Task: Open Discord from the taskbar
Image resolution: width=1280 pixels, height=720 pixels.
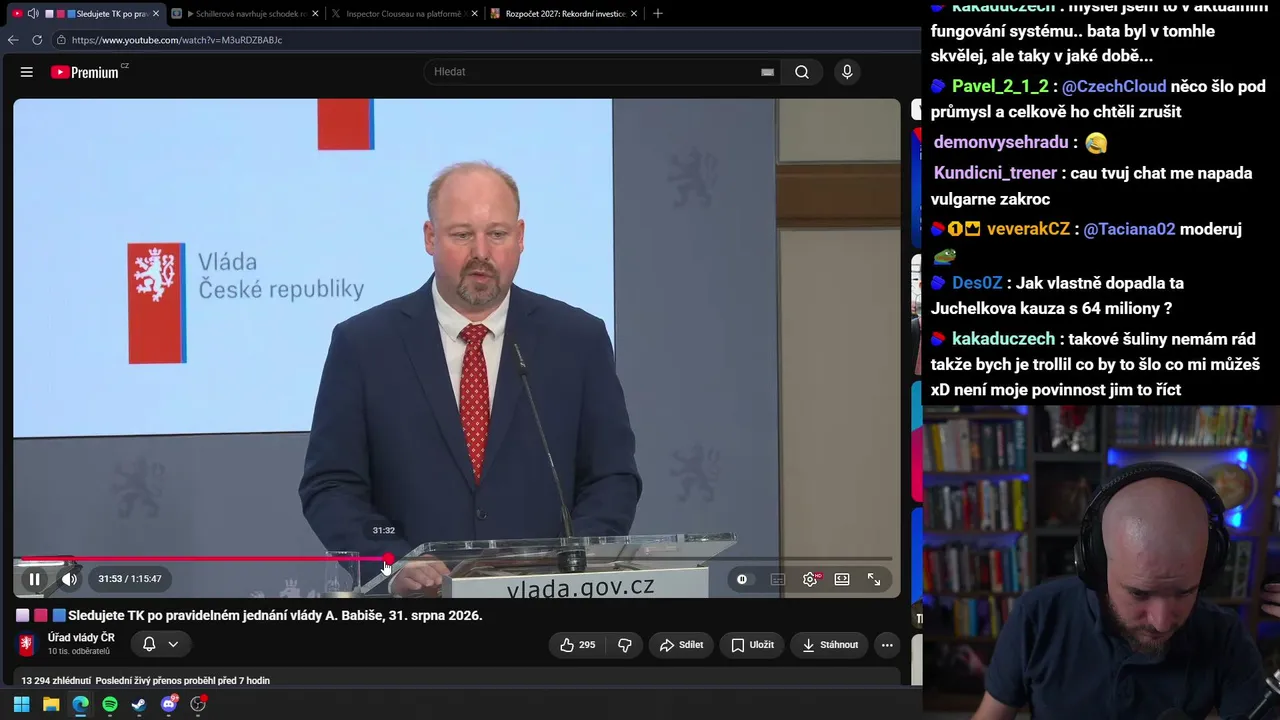Action: pyautogui.click(x=169, y=704)
